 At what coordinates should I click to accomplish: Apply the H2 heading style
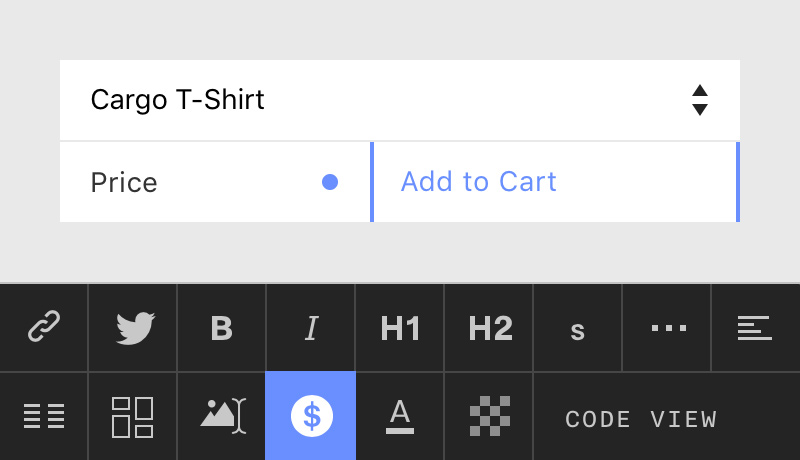(489, 327)
